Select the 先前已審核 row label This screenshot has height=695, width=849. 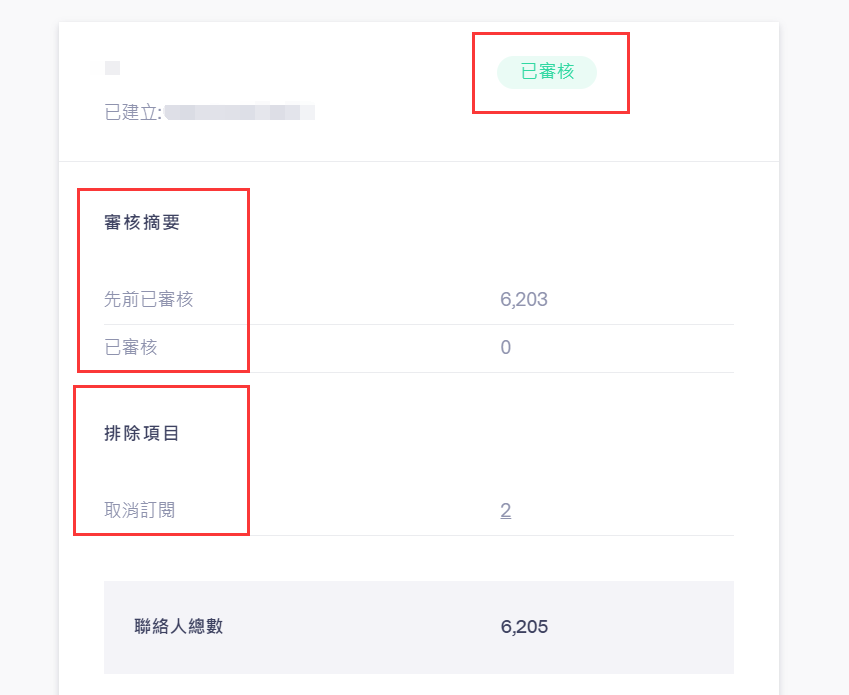pos(148,299)
